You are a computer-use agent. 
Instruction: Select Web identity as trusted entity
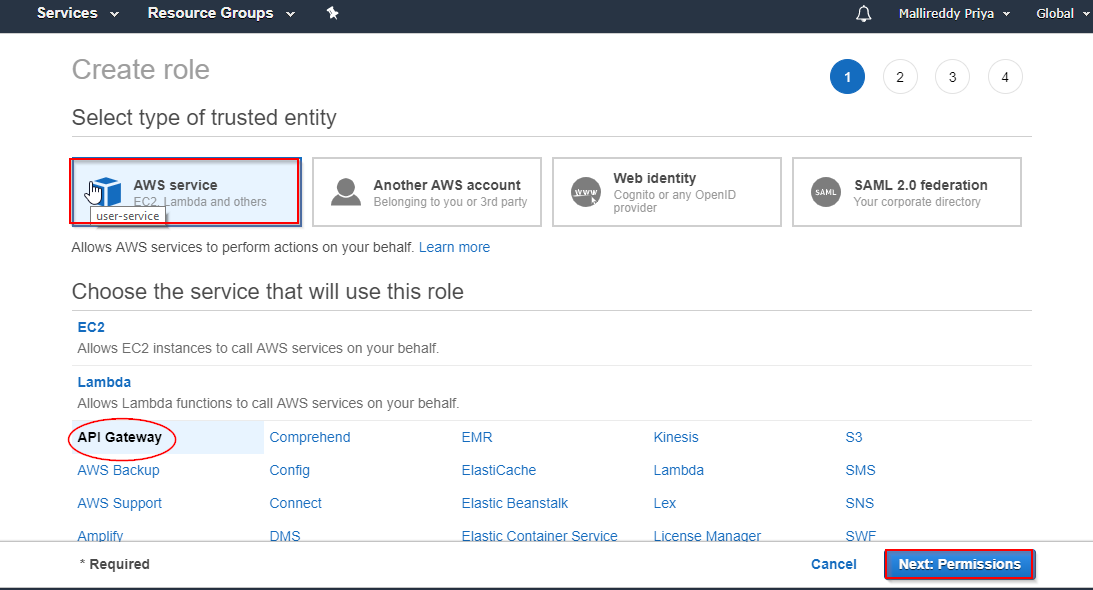(667, 191)
